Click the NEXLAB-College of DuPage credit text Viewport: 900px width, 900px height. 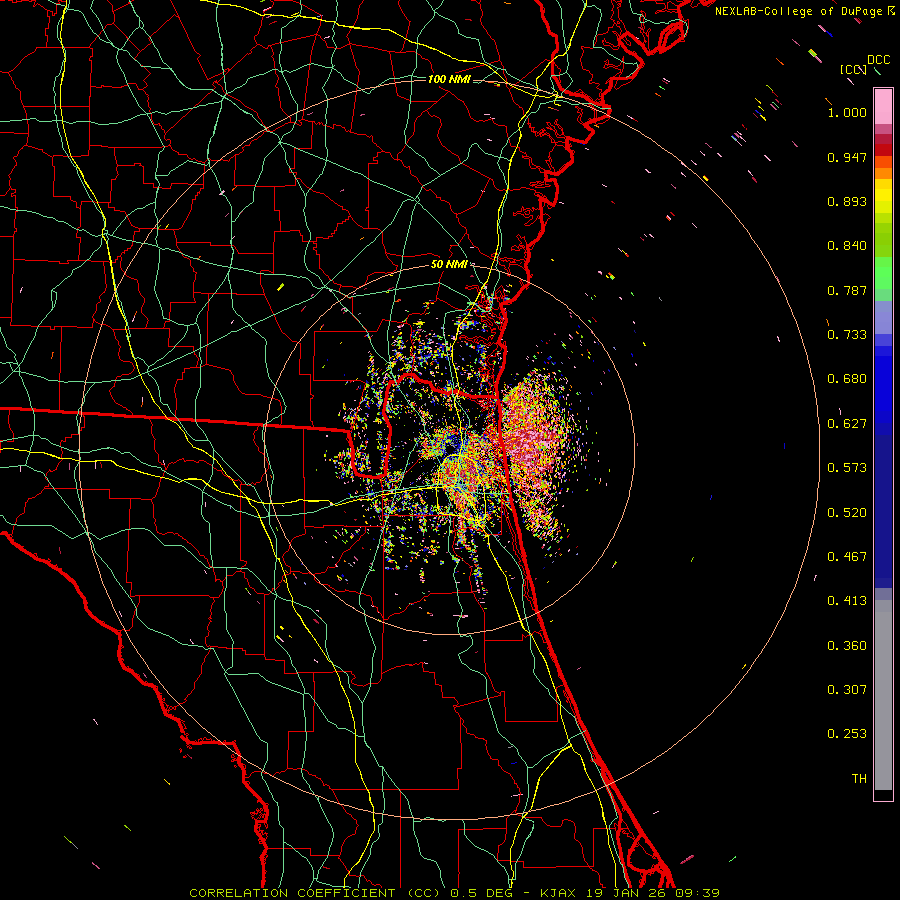[799, 11]
